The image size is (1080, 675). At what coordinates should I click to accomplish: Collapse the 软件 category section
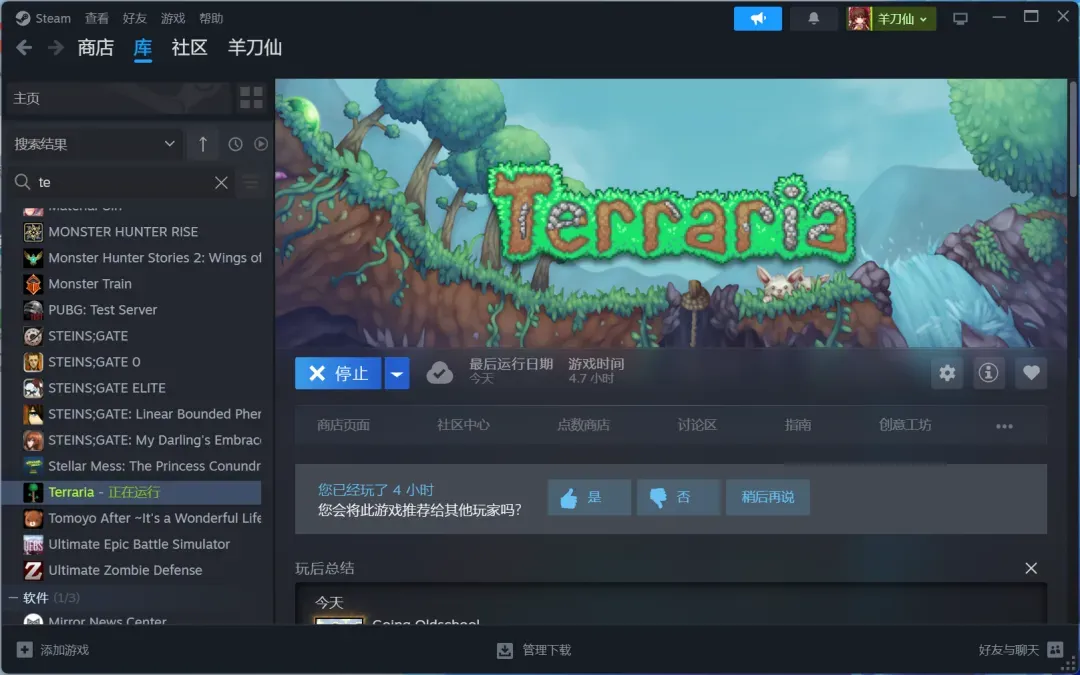pyautogui.click(x=14, y=598)
